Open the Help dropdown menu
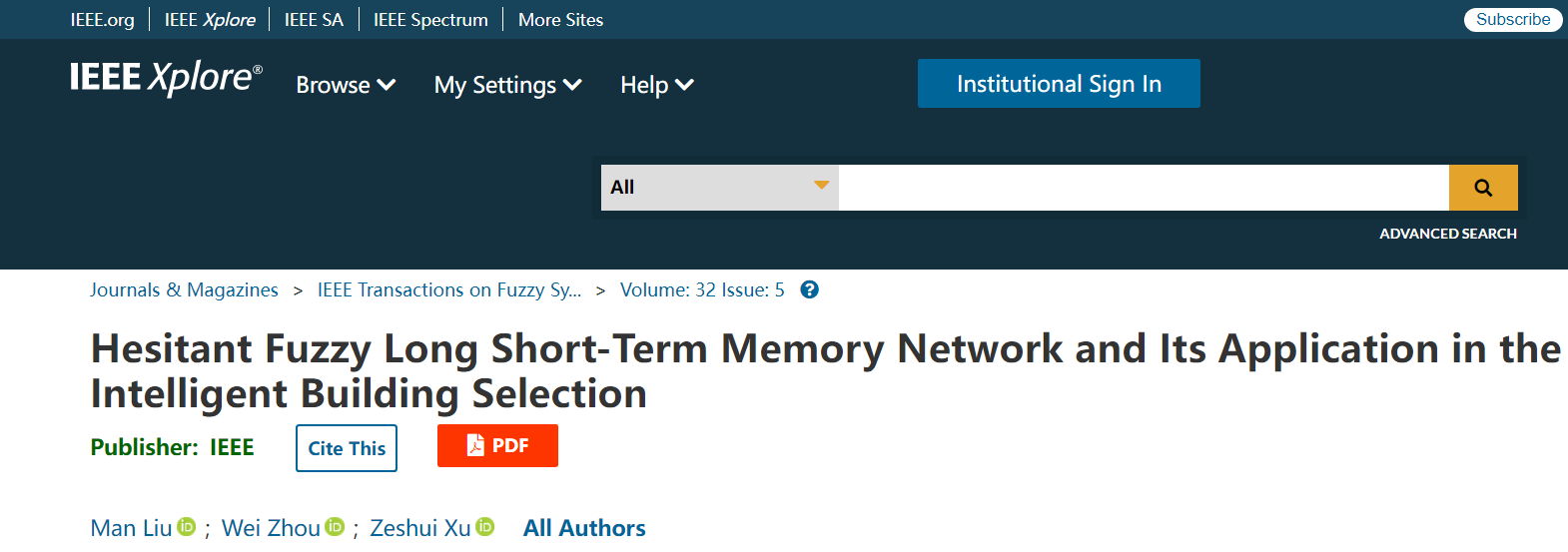 click(656, 85)
